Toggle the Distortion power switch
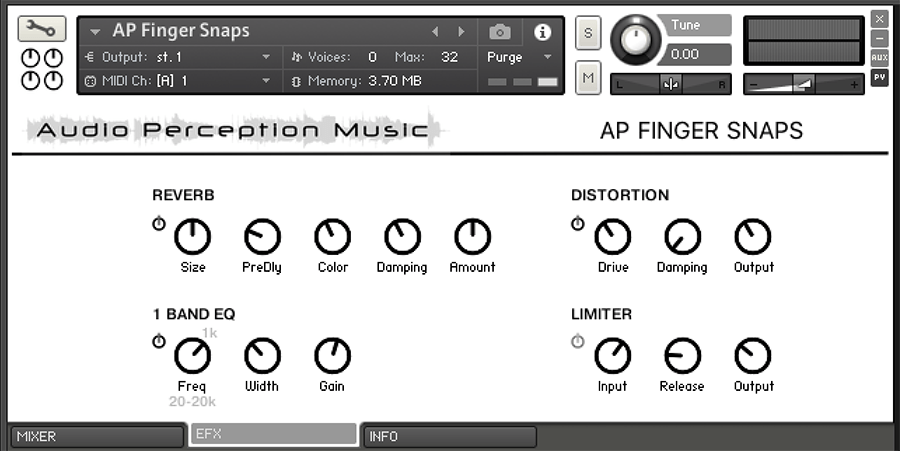900x451 pixels. (x=577, y=224)
